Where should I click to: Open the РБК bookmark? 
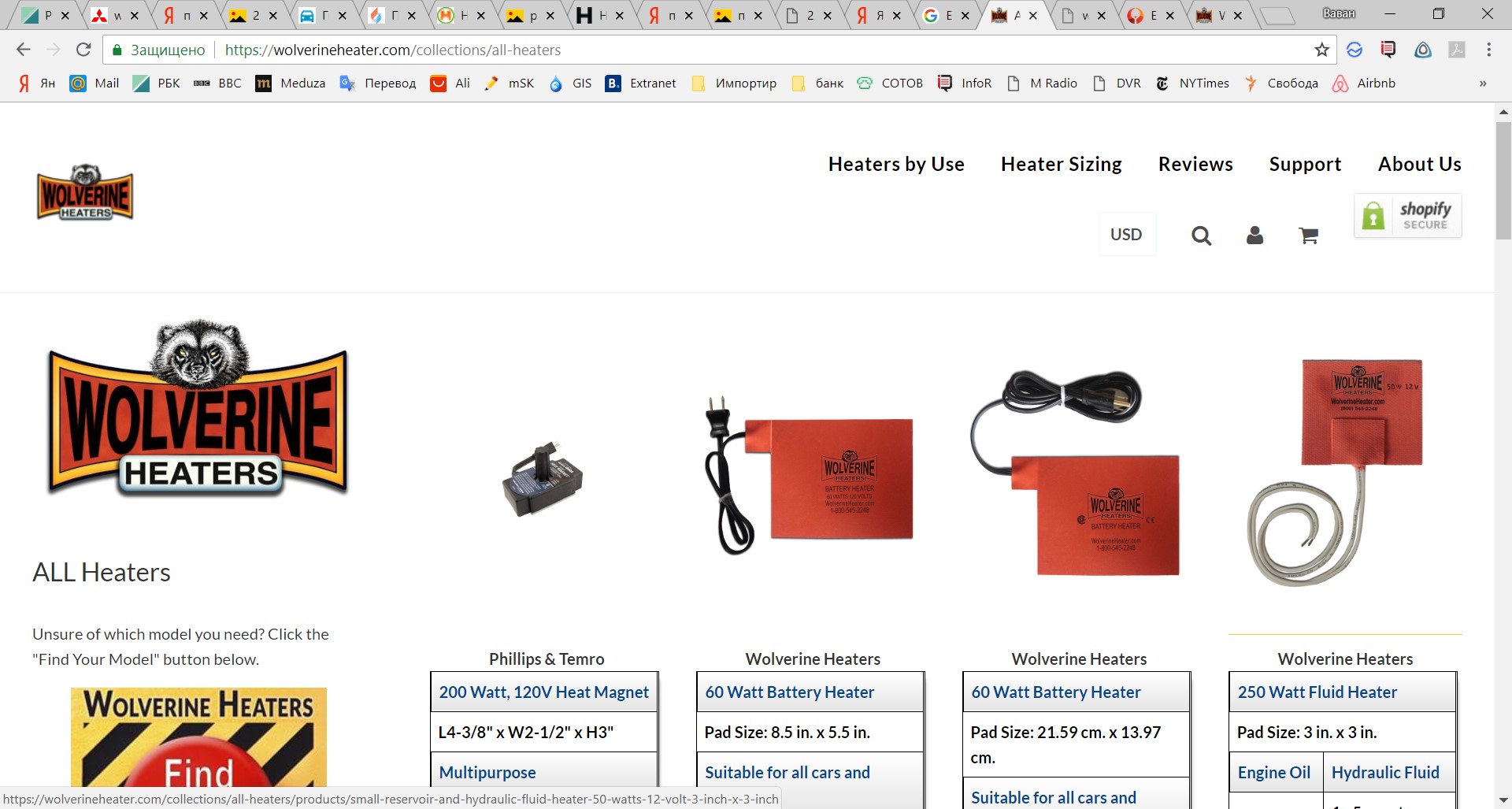pyautogui.click(x=157, y=83)
